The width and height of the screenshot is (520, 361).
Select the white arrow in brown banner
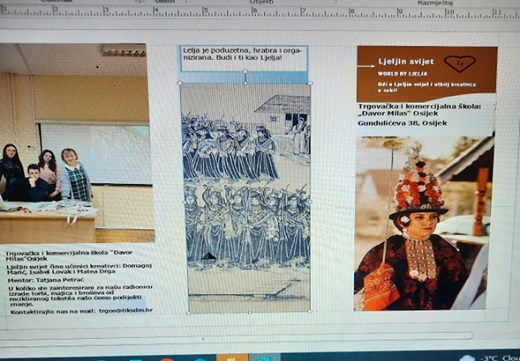[366, 66]
